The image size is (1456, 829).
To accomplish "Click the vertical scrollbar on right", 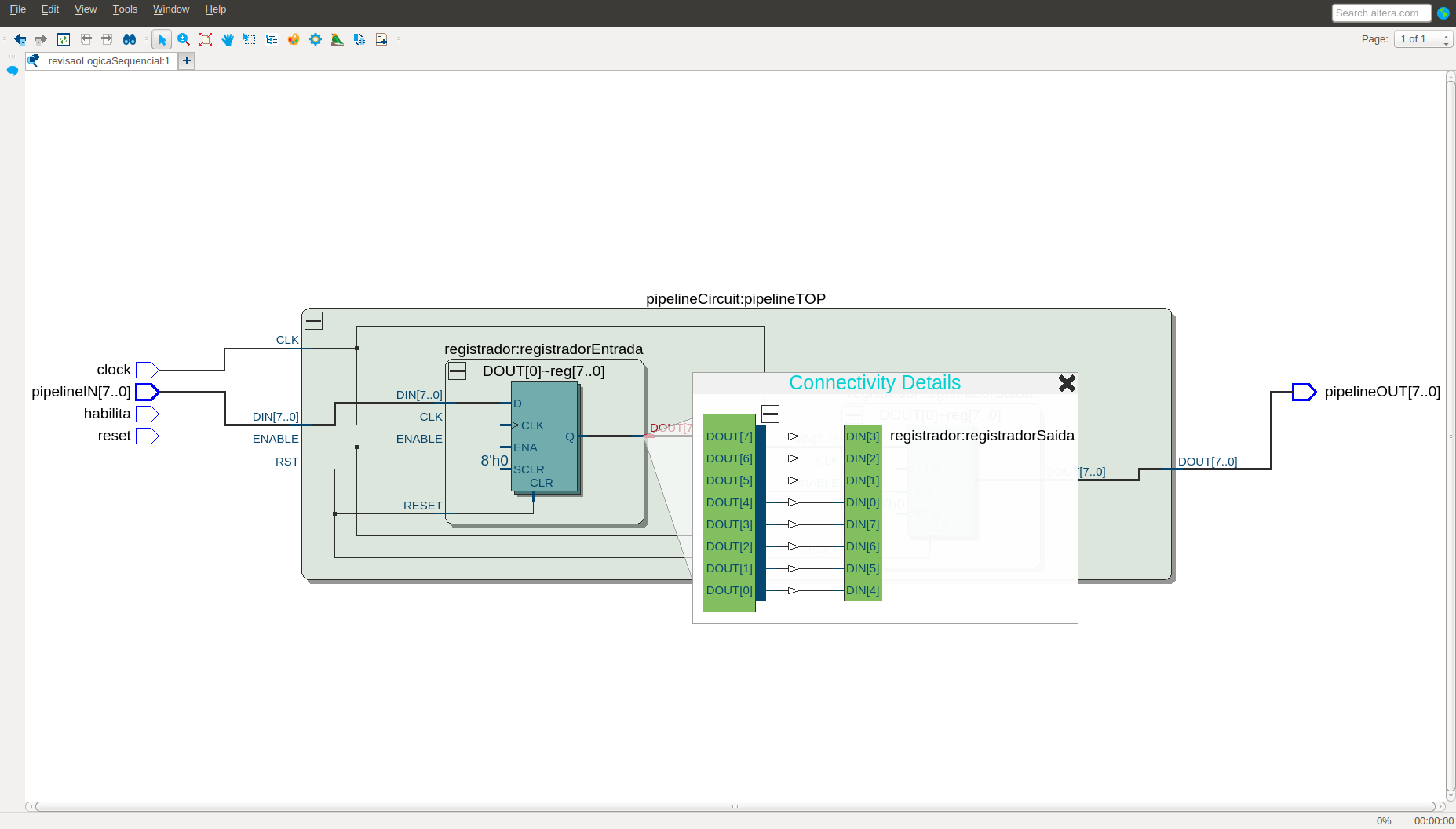I will click(1451, 436).
